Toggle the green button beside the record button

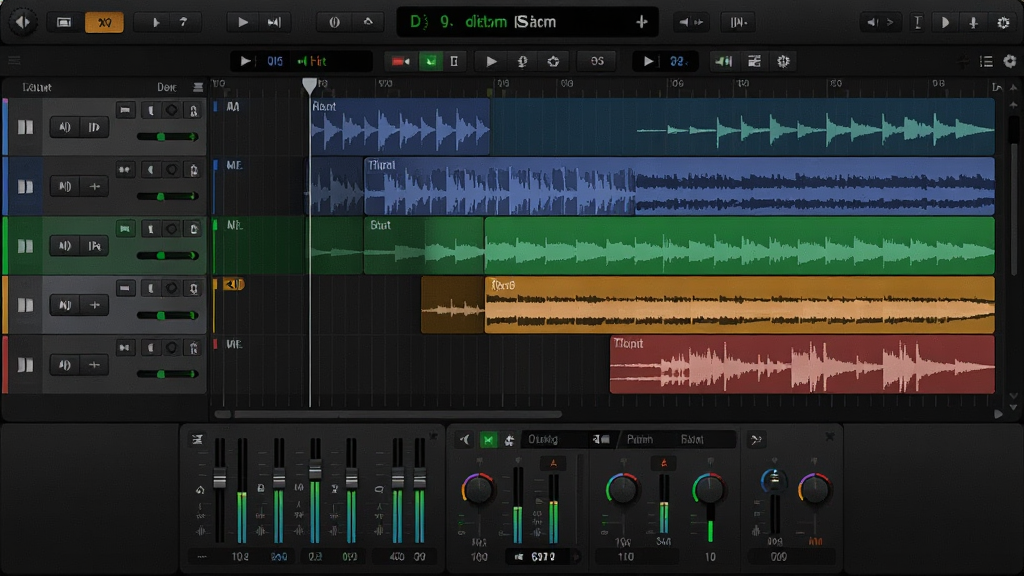coord(430,61)
